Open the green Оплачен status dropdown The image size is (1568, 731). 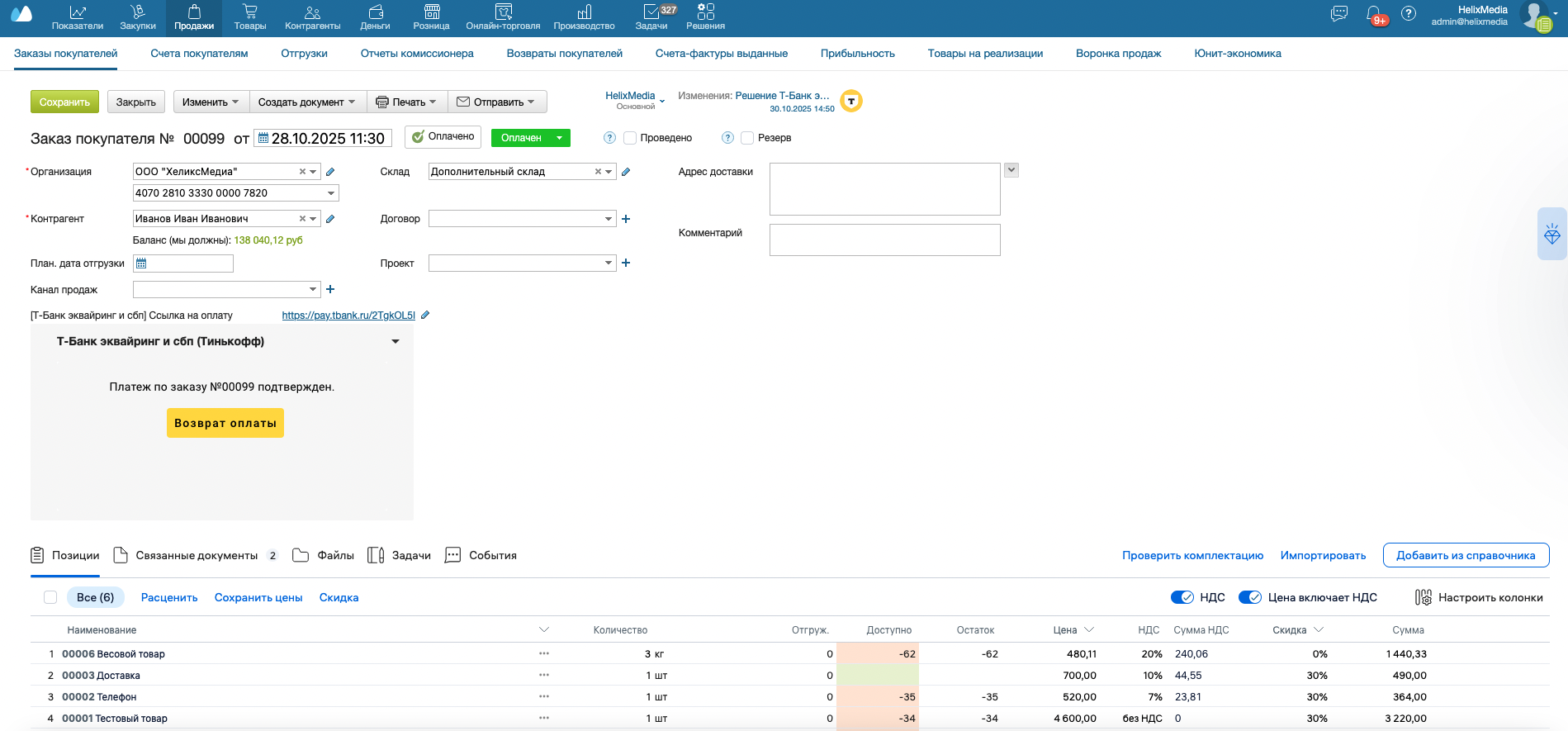559,138
